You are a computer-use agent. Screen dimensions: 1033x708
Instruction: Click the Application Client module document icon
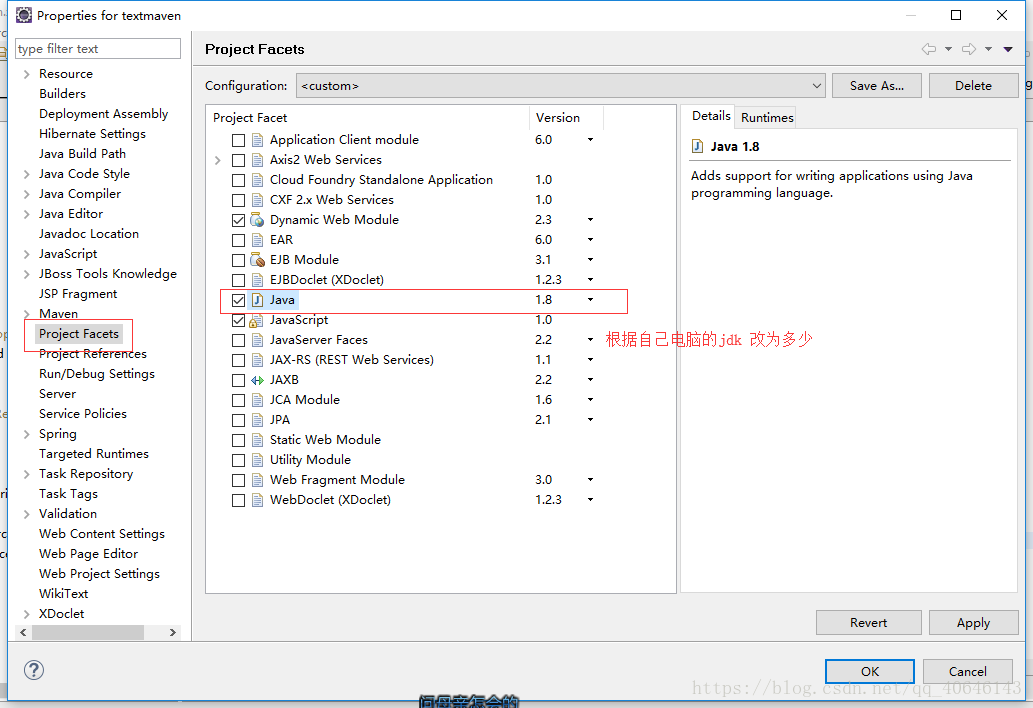click(258, 140)
